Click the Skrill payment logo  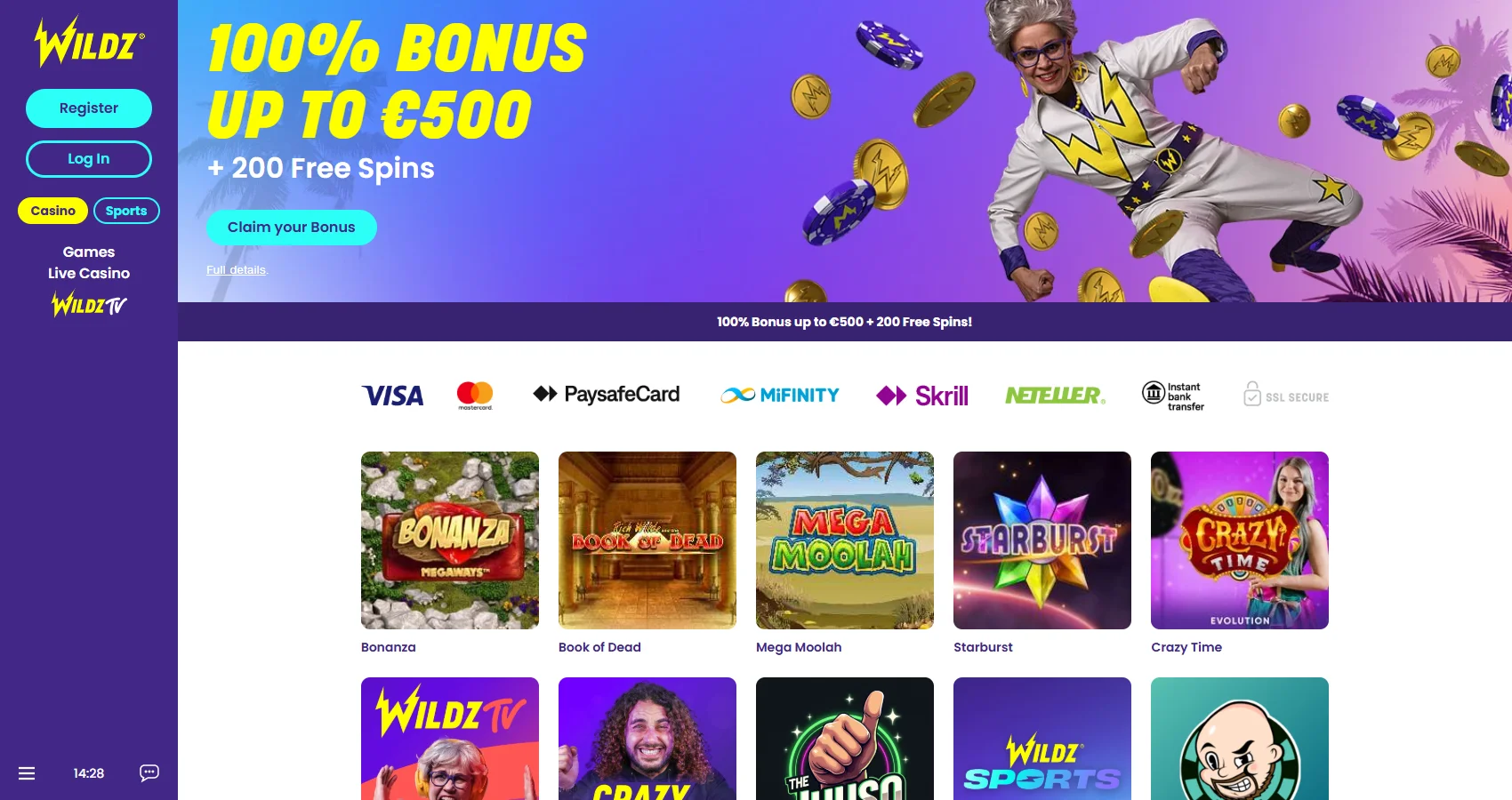click(922, 396)
